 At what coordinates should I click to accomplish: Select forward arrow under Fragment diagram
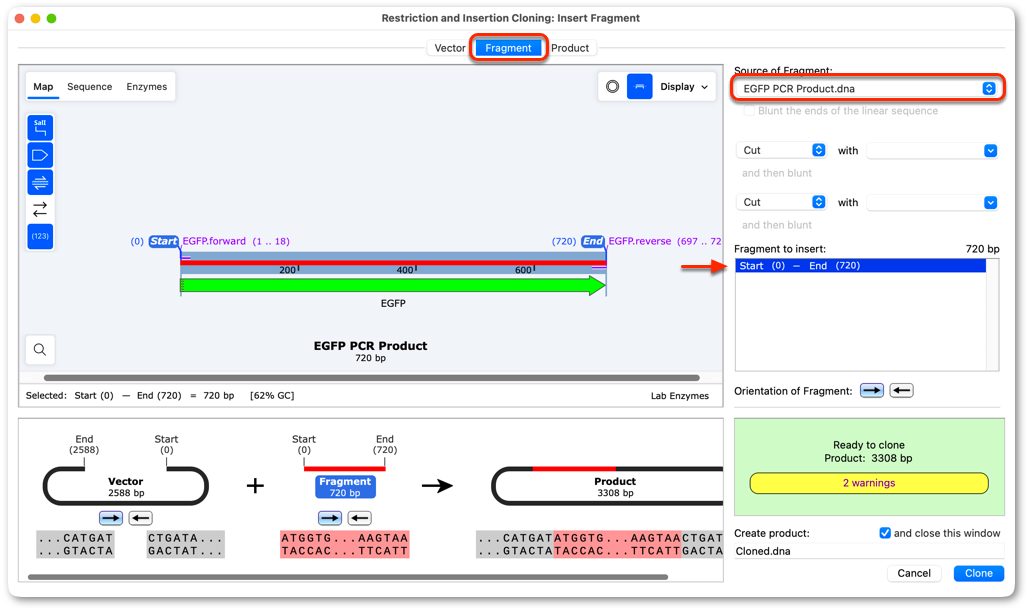point(330,518)
